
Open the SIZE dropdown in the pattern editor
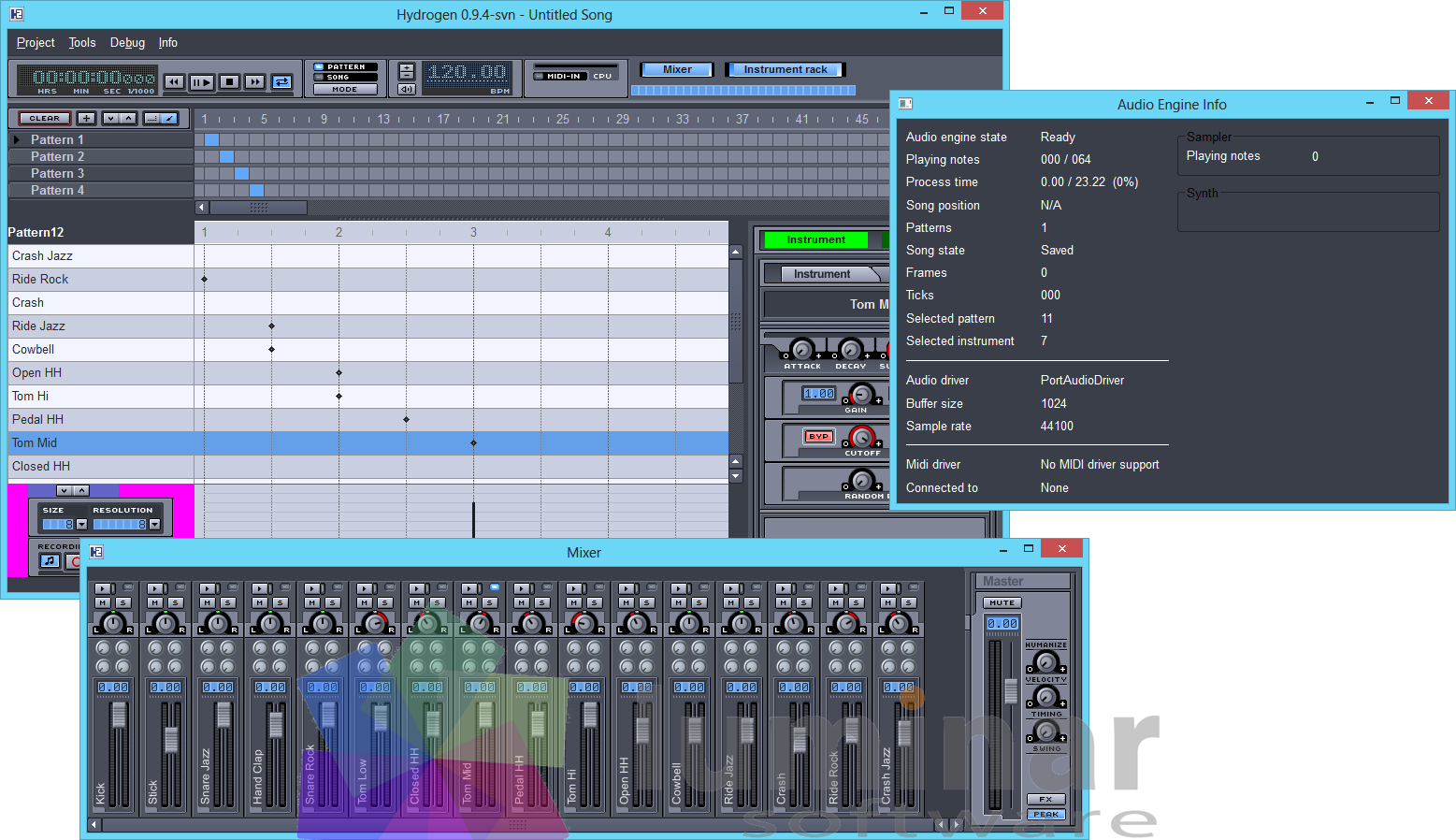pyautogui.click(x=81, y=525)
